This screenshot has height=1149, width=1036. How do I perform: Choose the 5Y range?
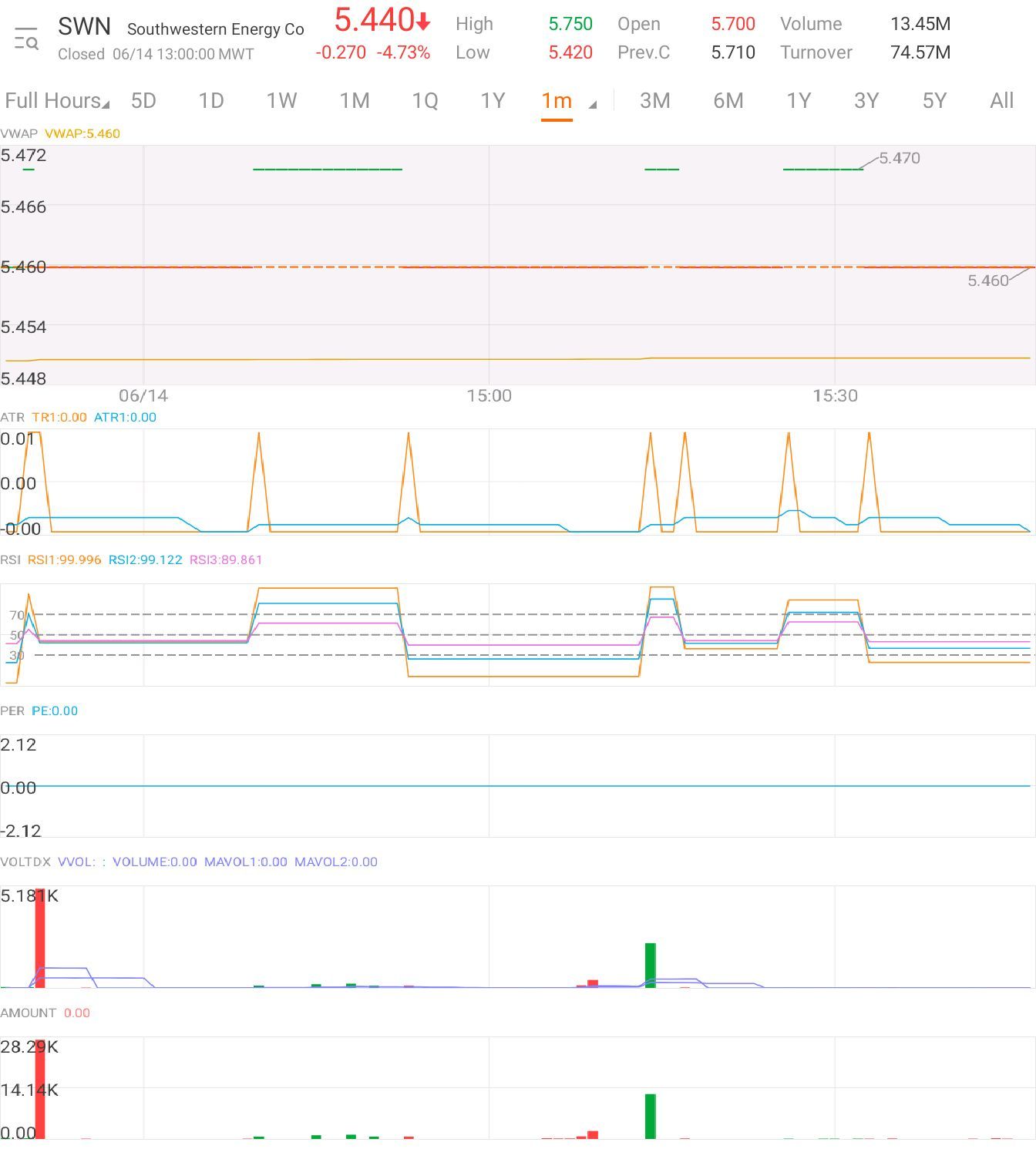click(x=934, y=101)
